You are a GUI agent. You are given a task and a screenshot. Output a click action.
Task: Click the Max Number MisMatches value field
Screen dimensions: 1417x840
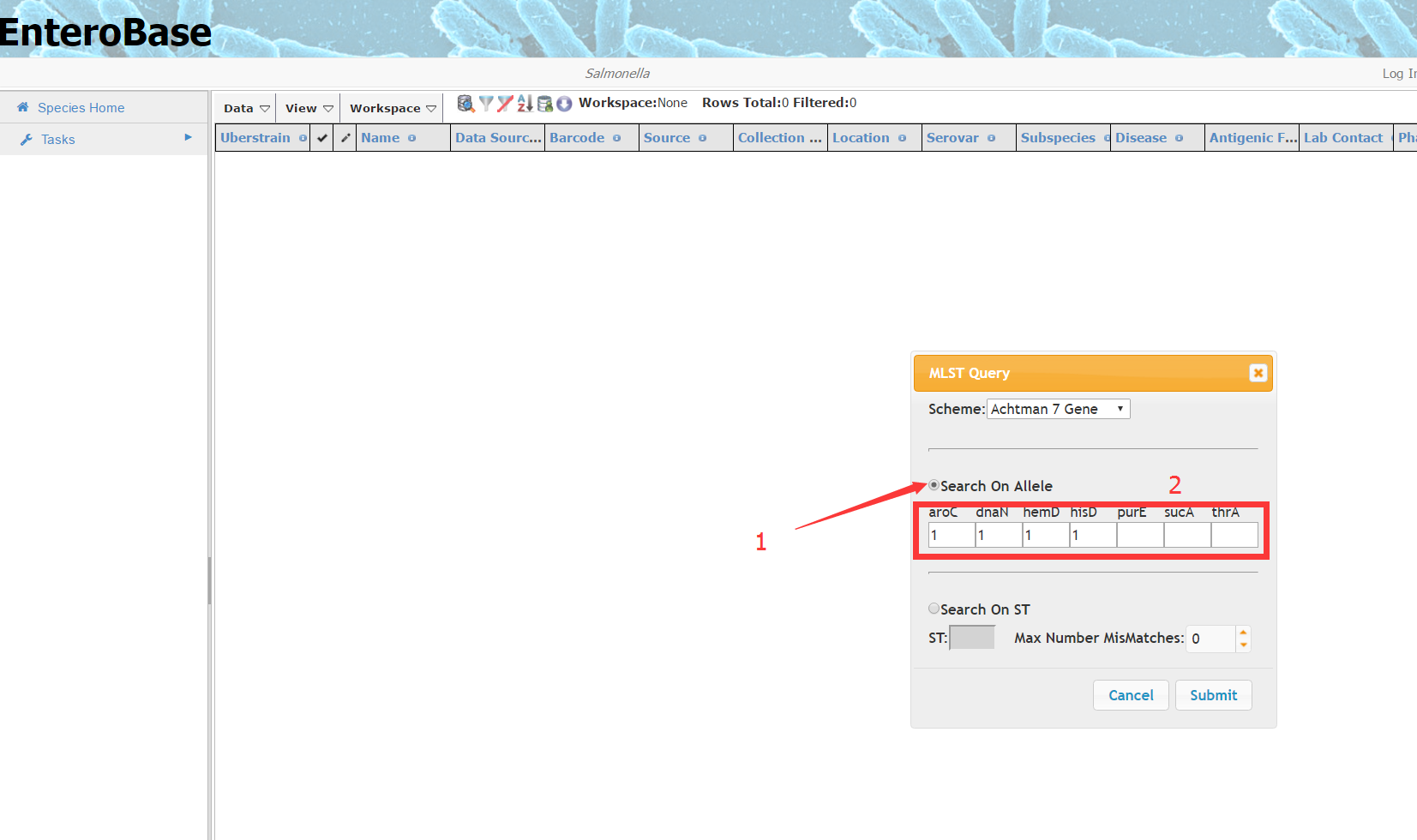[1210, 639]
